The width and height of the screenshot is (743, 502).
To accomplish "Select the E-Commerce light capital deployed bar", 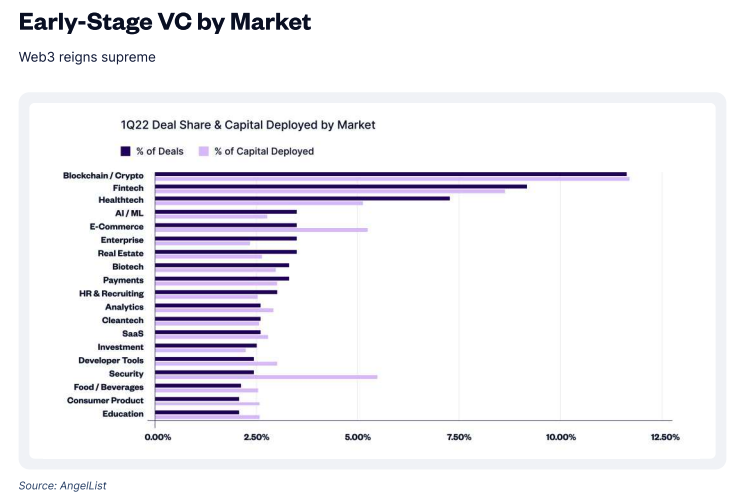I will (x=261, y=229).
